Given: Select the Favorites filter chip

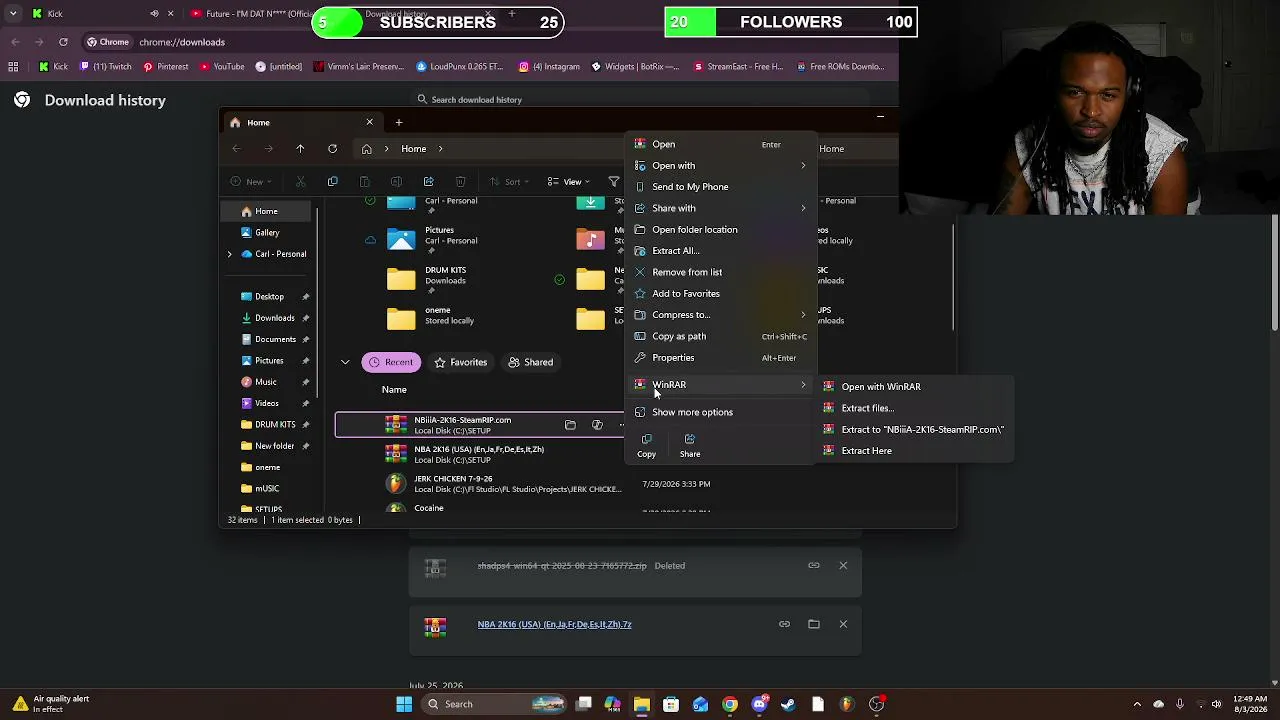Looking at the screenshot, I should 460,362.
